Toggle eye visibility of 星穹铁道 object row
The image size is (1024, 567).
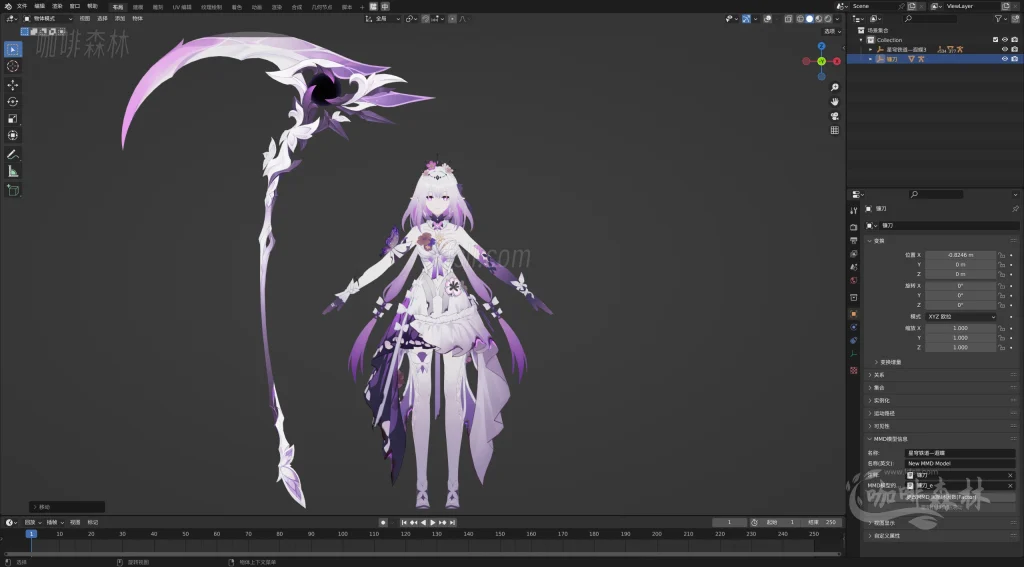pos(1005,49)
